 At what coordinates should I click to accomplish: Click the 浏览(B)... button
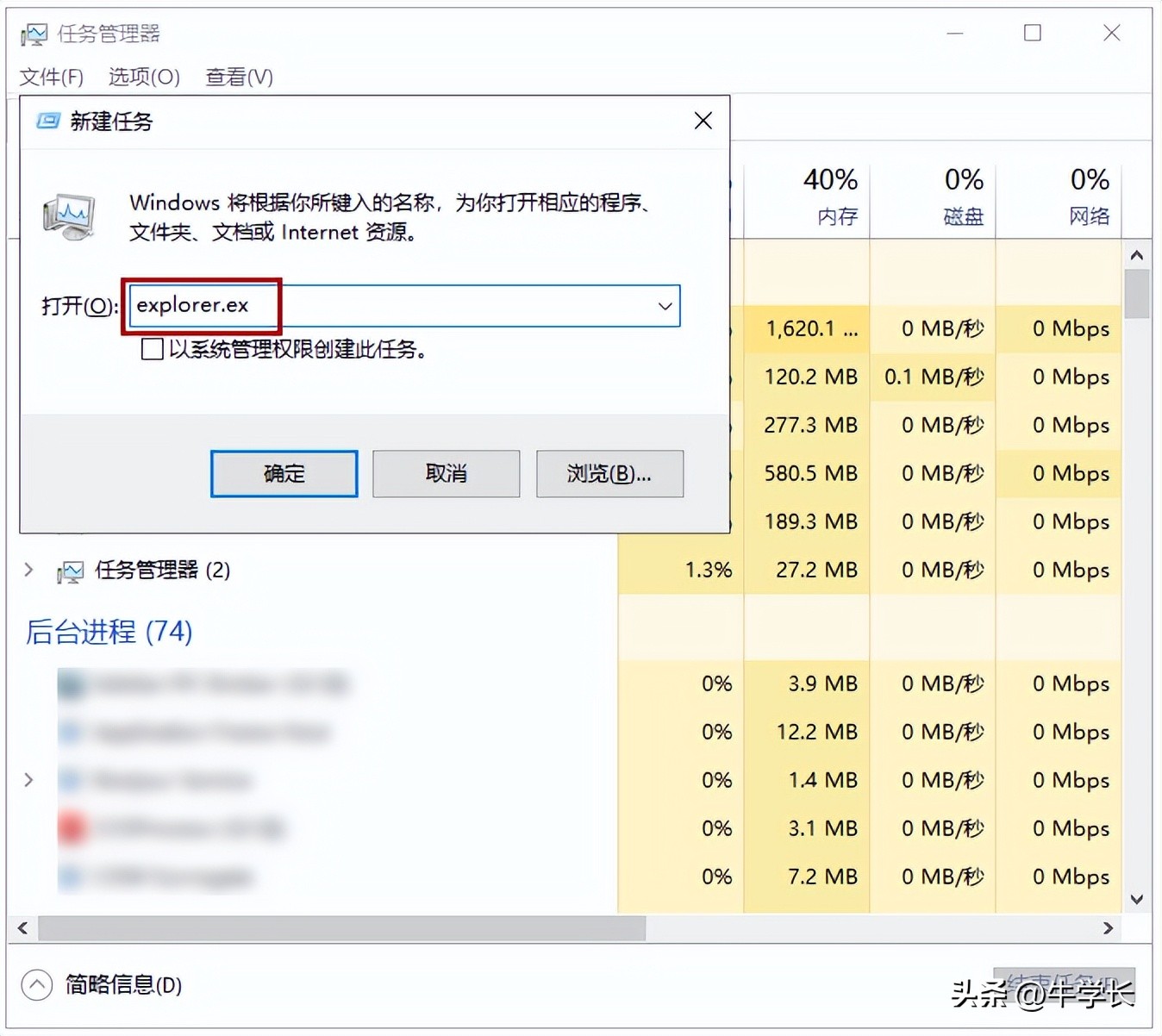click(x=609, y=473)
